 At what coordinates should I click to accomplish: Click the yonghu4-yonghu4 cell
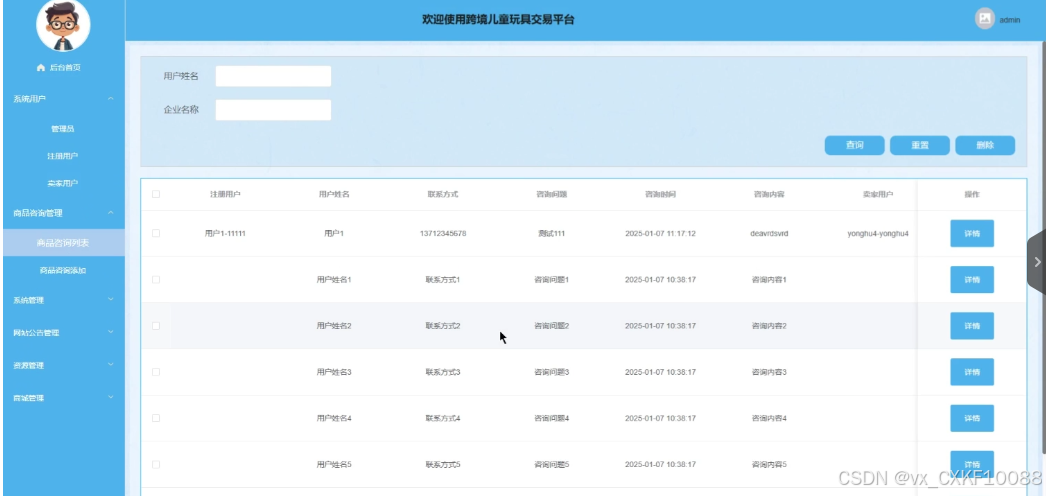point(878,233)
